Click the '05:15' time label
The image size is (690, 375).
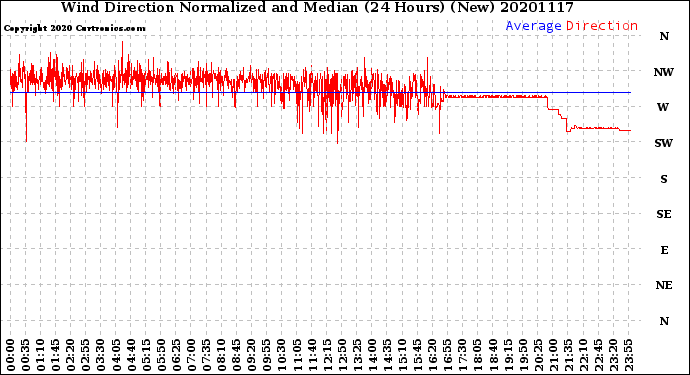pos(147,355)
